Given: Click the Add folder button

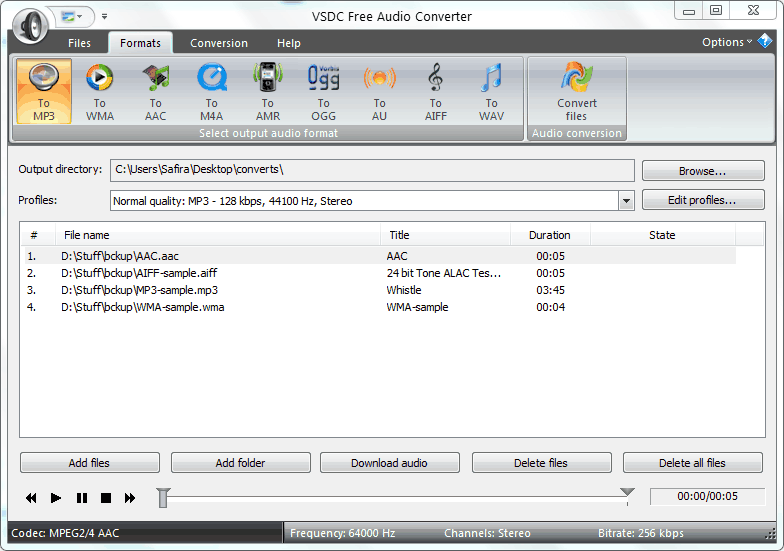Looking at the screenshot, I should point(240,463).
